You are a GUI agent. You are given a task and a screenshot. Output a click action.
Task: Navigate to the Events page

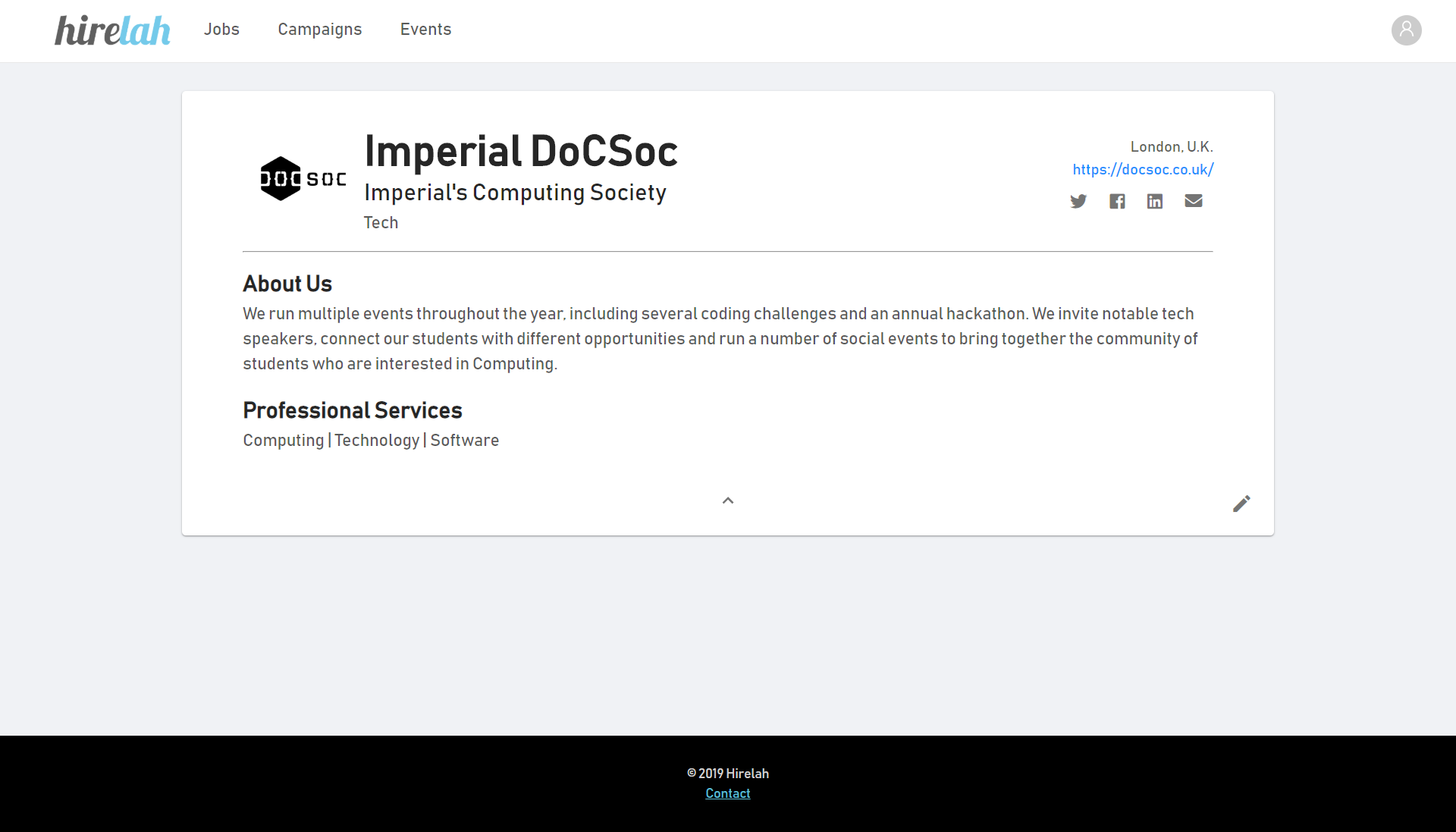click(x=425, y=30)
